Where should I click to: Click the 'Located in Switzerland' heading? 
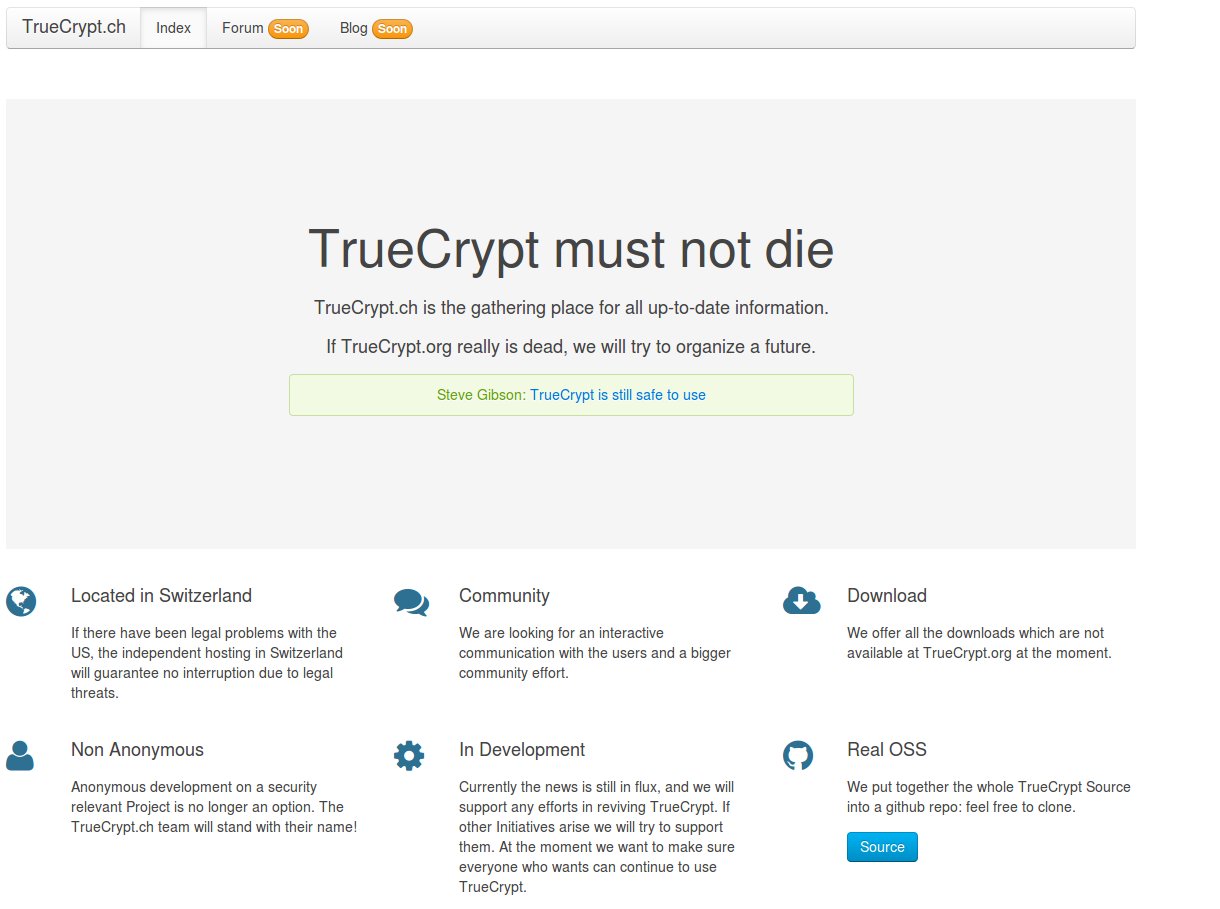tap(161, 596)
